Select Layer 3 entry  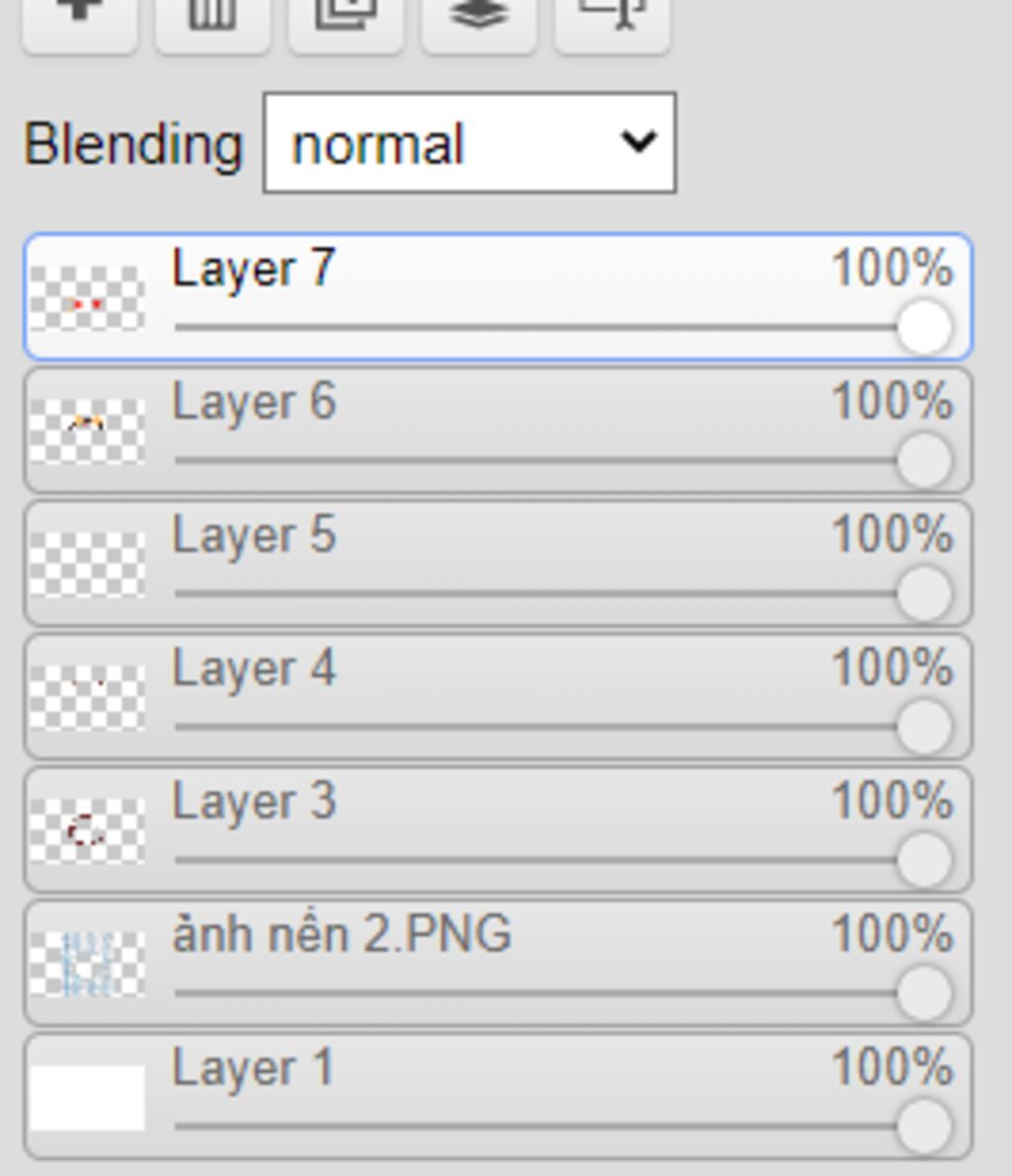pyautogui.click(x=498, y=829)
